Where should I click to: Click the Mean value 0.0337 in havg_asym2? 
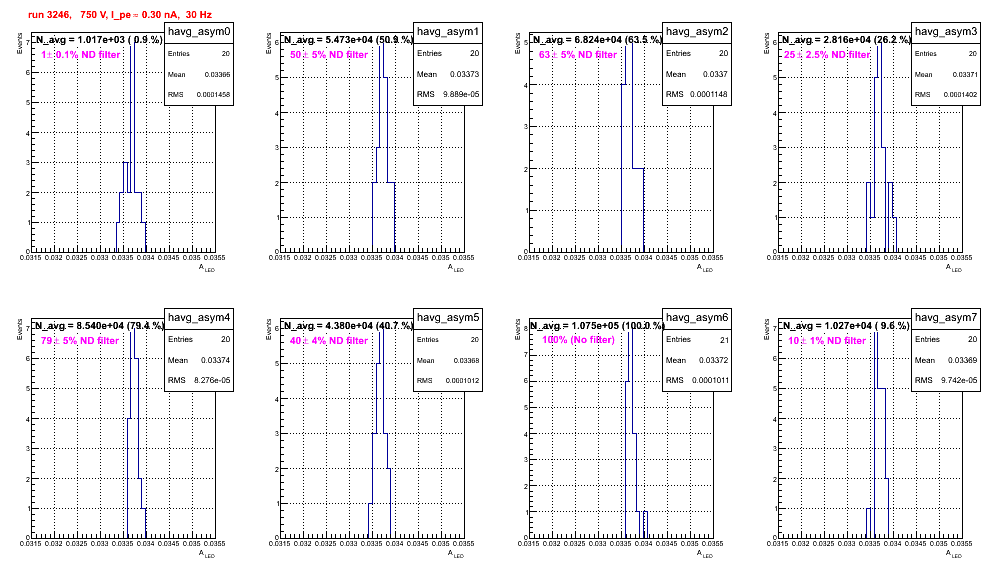pos(715,74)
